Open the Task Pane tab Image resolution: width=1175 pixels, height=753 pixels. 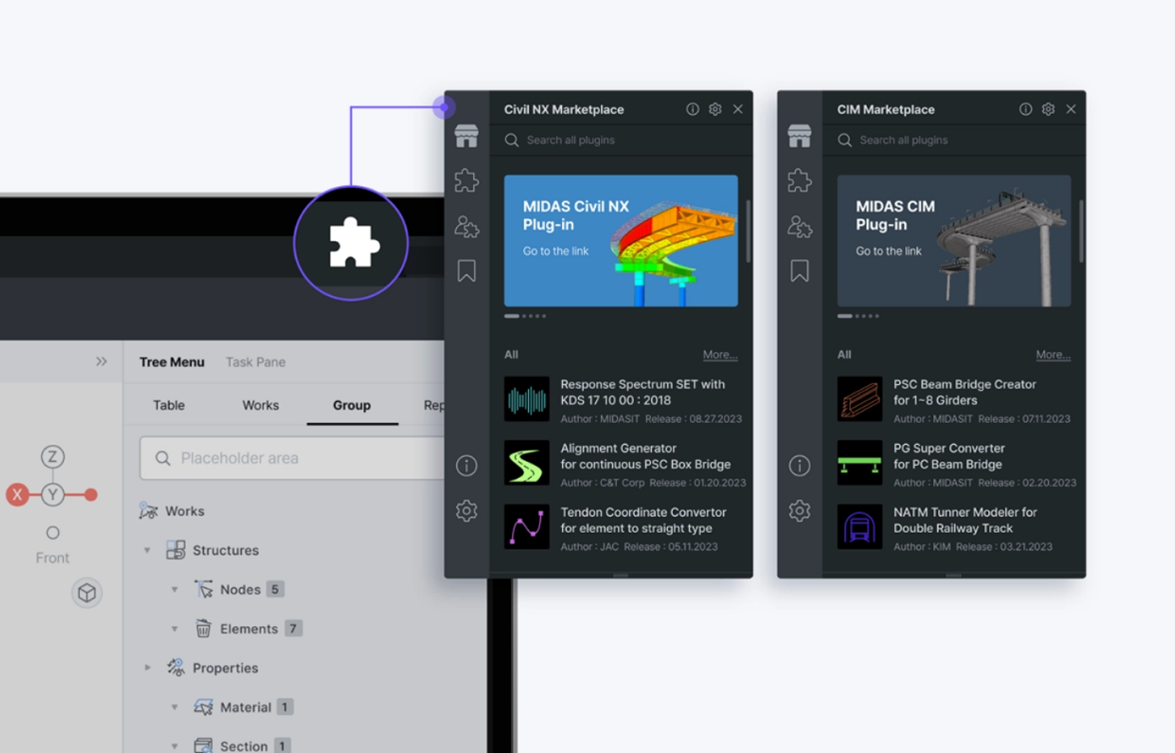255,362
